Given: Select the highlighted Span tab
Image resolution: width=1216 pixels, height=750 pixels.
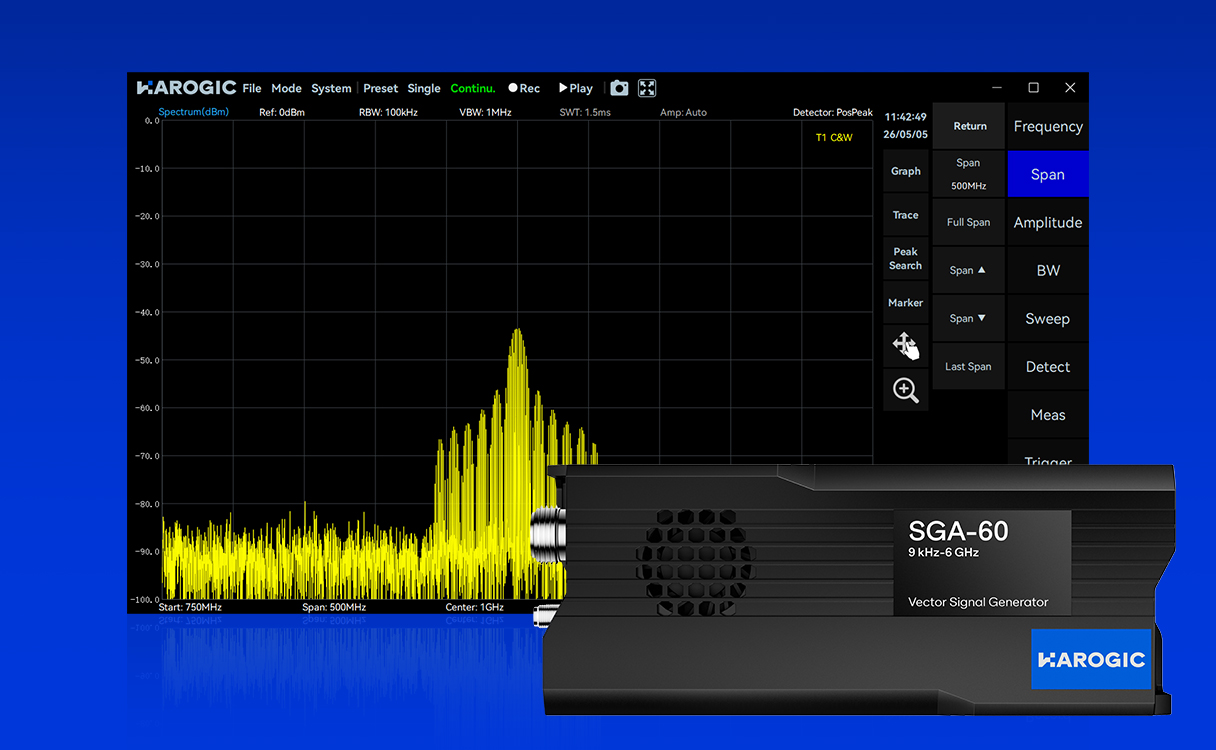Looking at the screenshot, I should click(x=1048, y=174).
